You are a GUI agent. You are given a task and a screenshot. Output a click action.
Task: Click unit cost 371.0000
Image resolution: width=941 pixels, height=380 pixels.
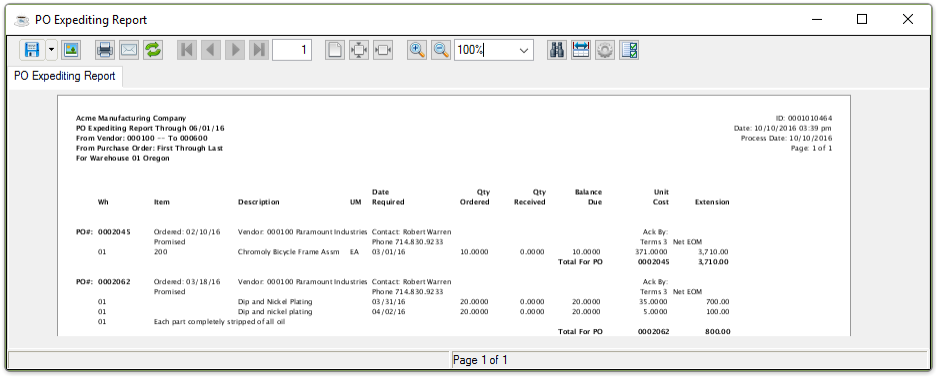(651, 252)
